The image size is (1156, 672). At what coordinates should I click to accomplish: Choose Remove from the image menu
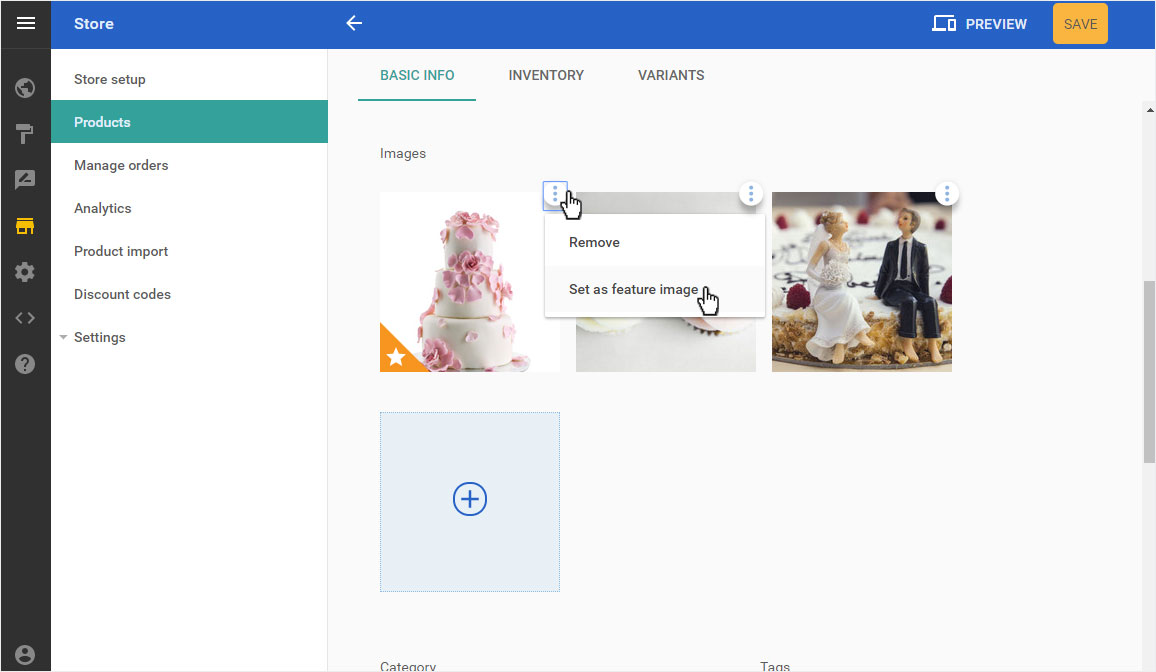point(655,242)
